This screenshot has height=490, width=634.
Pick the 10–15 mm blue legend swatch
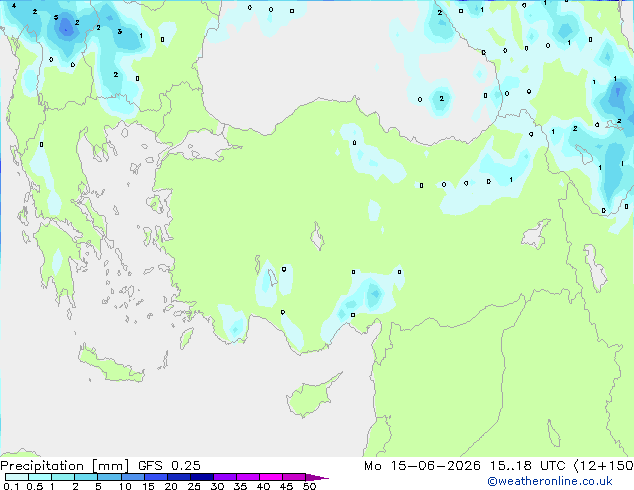[132, 477]
